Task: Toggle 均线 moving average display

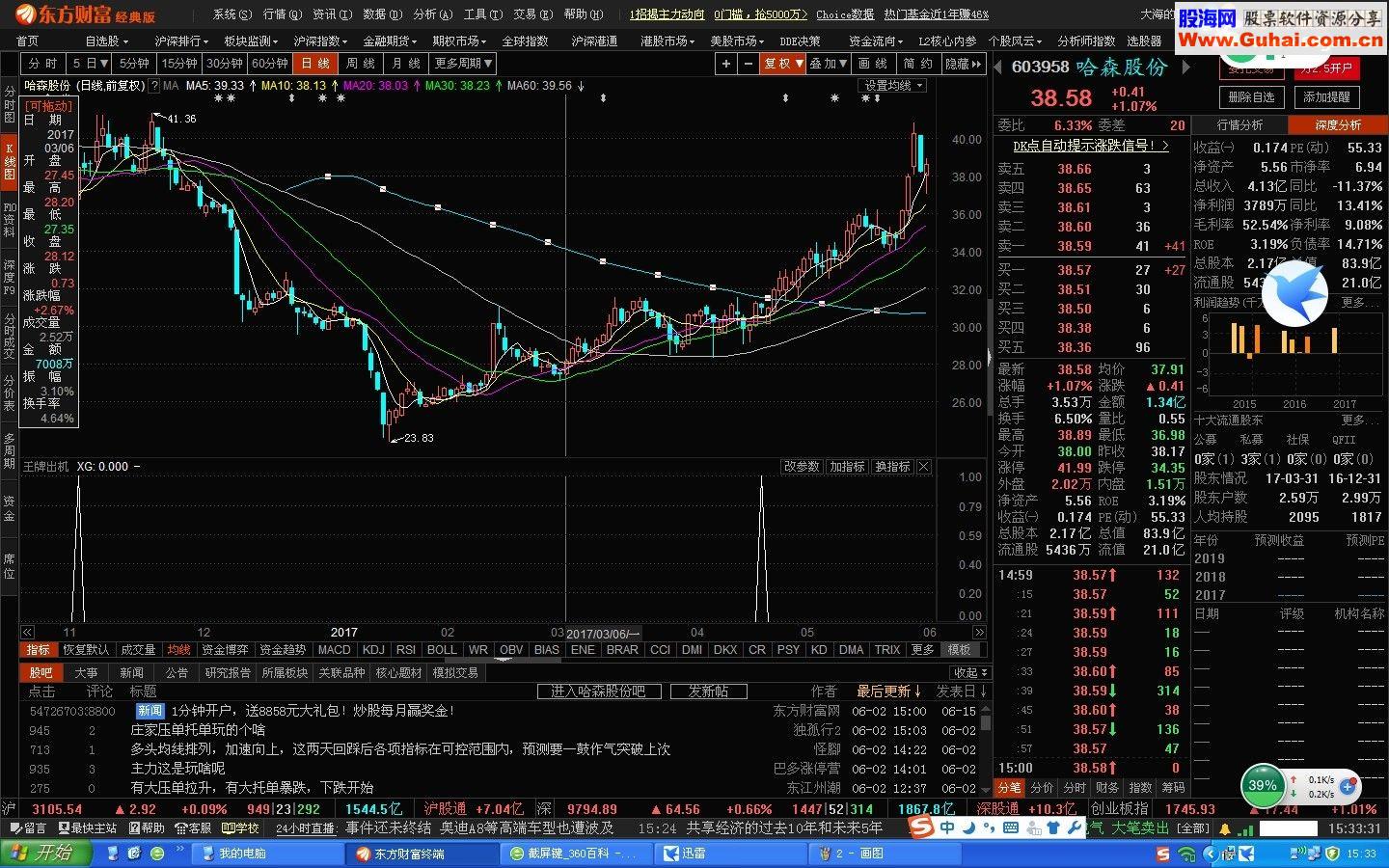Action: 178,650
